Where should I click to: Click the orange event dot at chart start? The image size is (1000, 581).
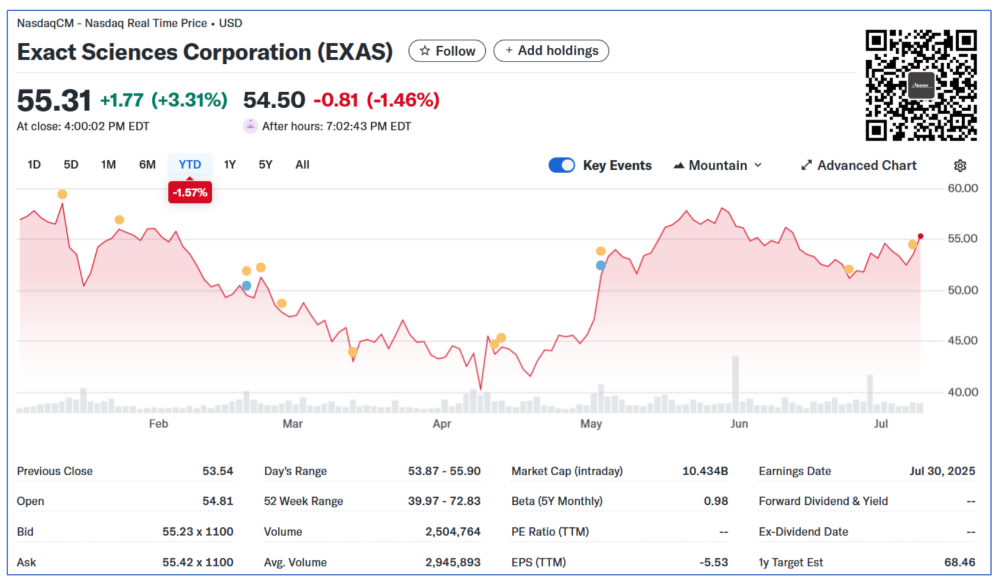62,195
